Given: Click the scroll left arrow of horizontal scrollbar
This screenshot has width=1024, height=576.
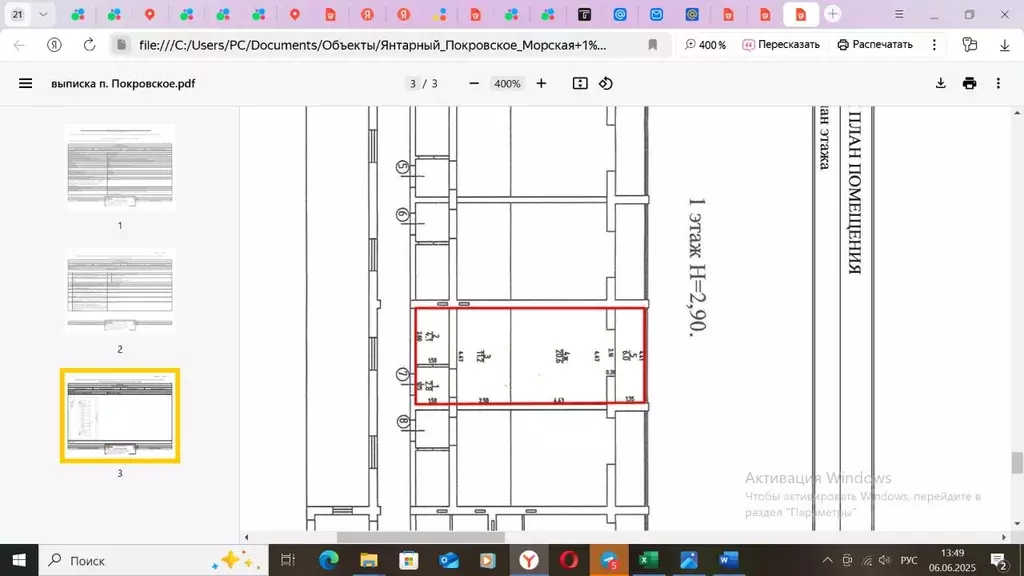Looking at the screenshot, I should [246, 537].
